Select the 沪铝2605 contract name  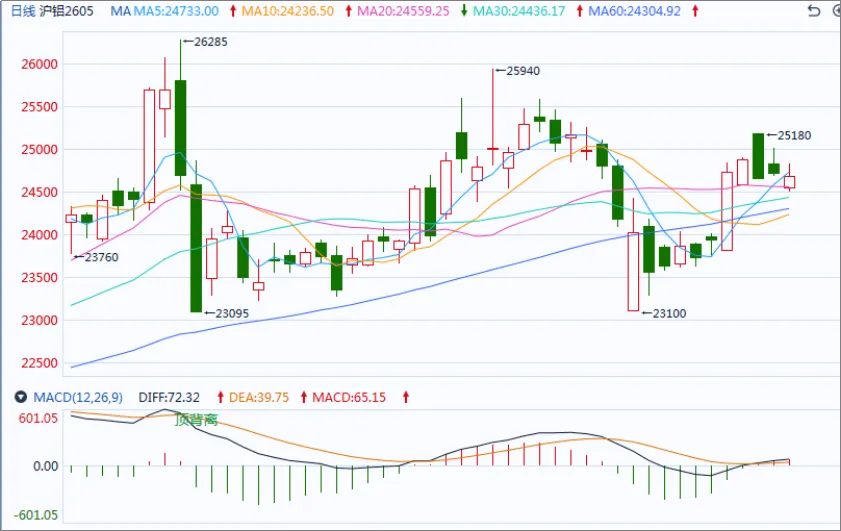(67, 11)
